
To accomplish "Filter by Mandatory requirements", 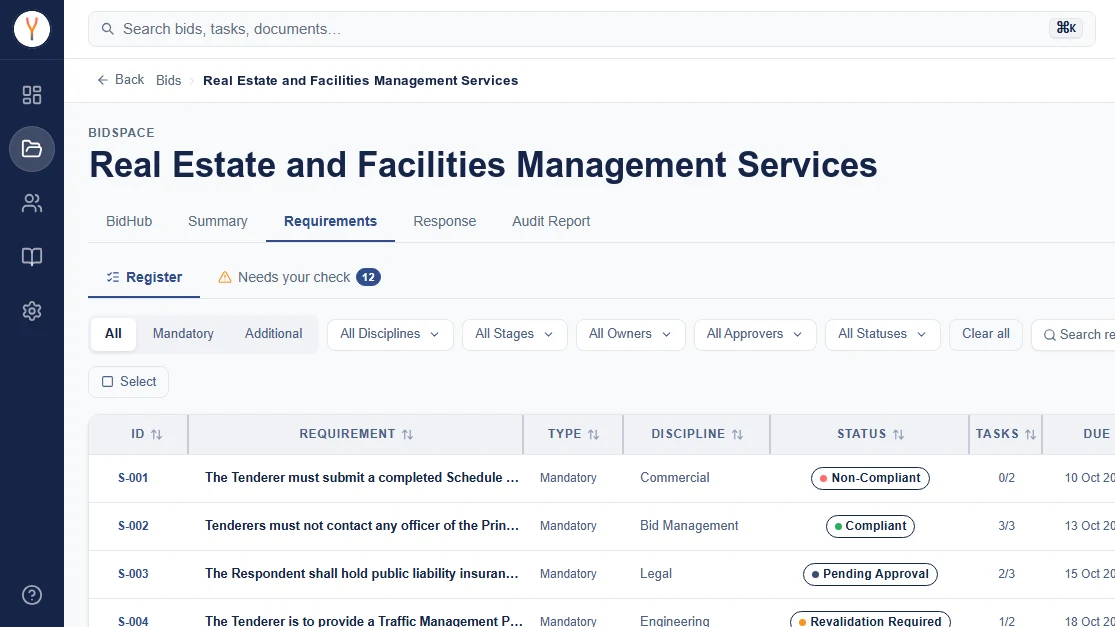I will click(x=183, y=333).
